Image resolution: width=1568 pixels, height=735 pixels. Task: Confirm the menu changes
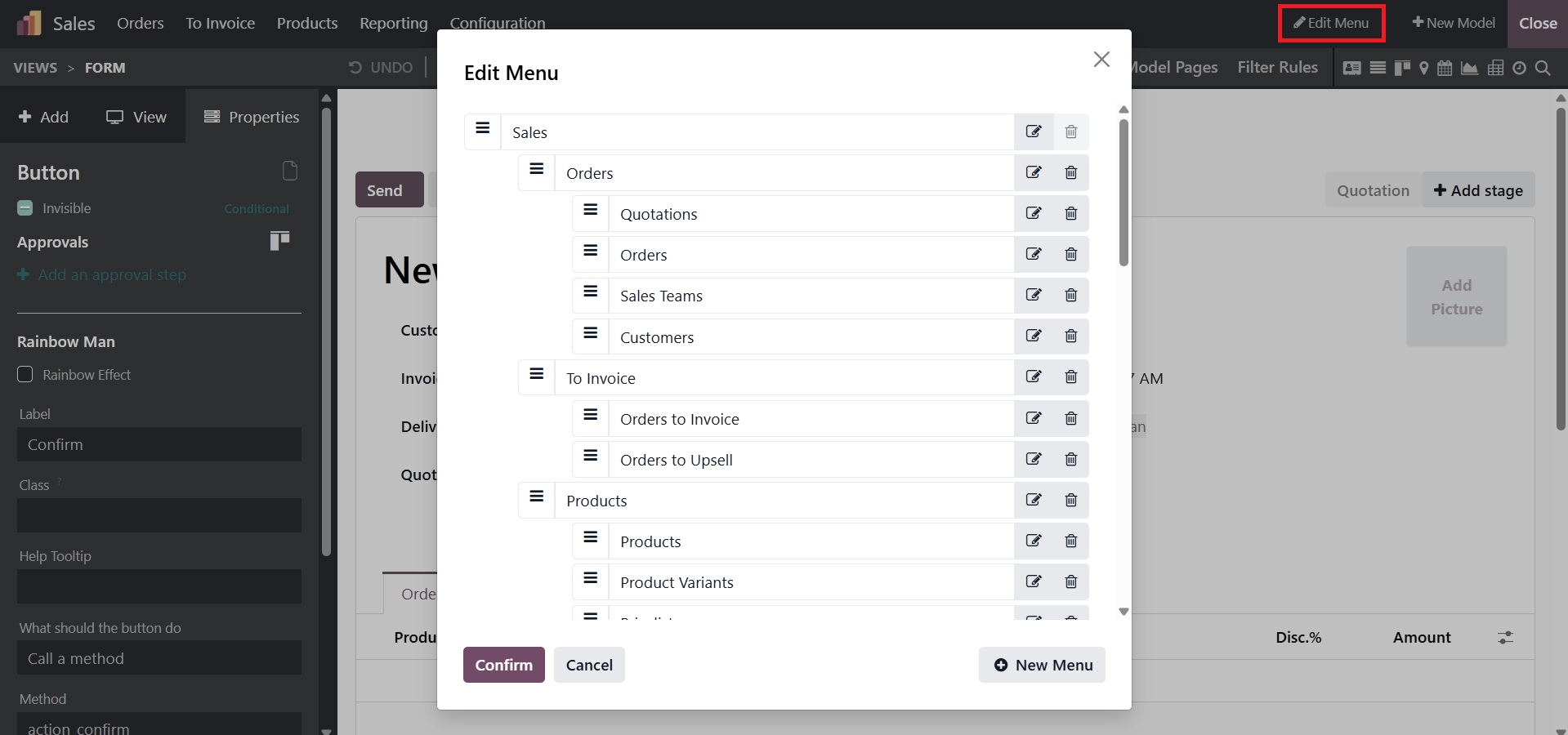tap(503, 665)
